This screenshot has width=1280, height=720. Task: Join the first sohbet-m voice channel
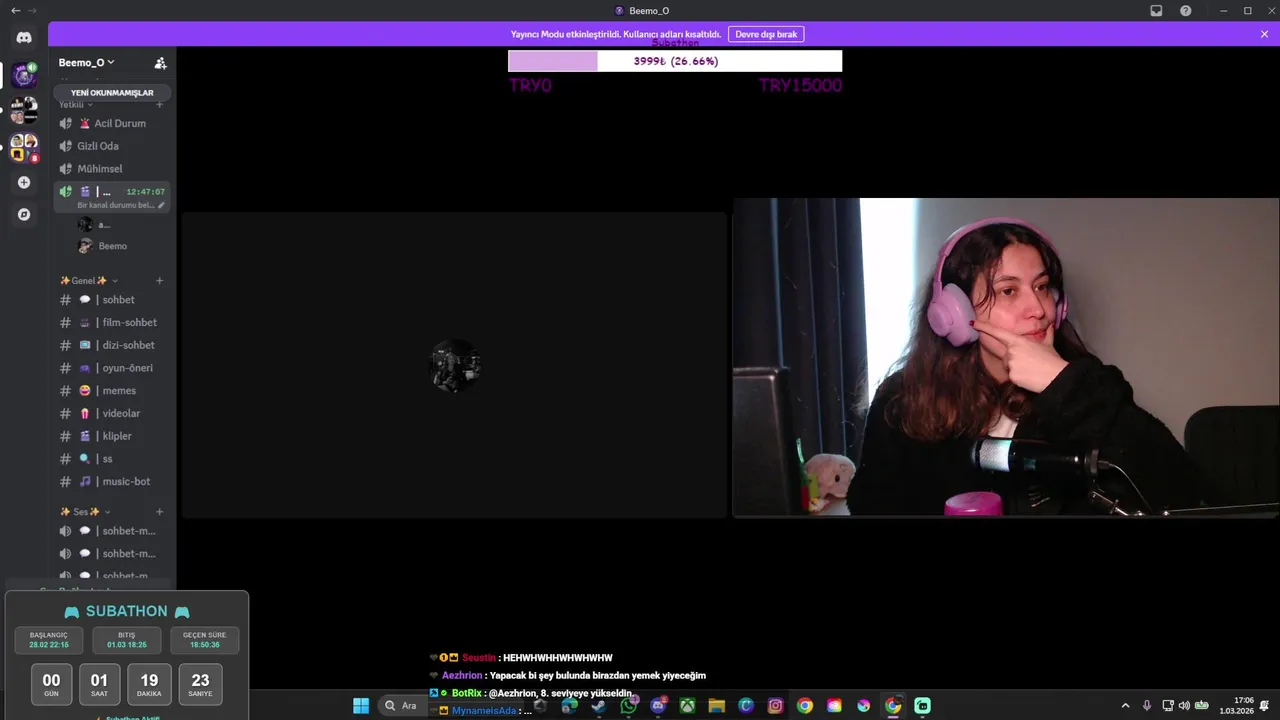tap(111, 531)
